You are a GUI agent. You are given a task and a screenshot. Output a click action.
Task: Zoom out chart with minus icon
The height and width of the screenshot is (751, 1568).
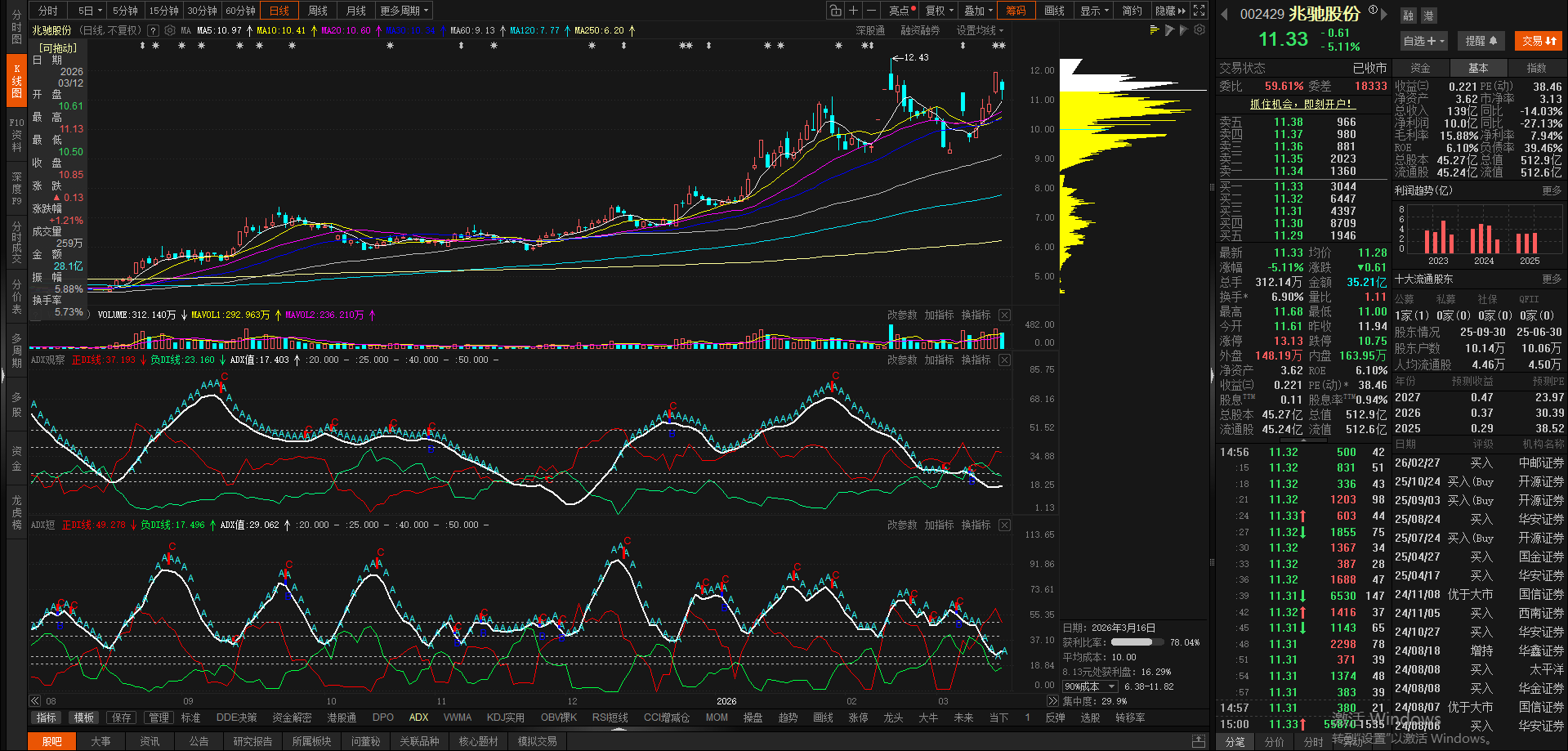[871, 11]
